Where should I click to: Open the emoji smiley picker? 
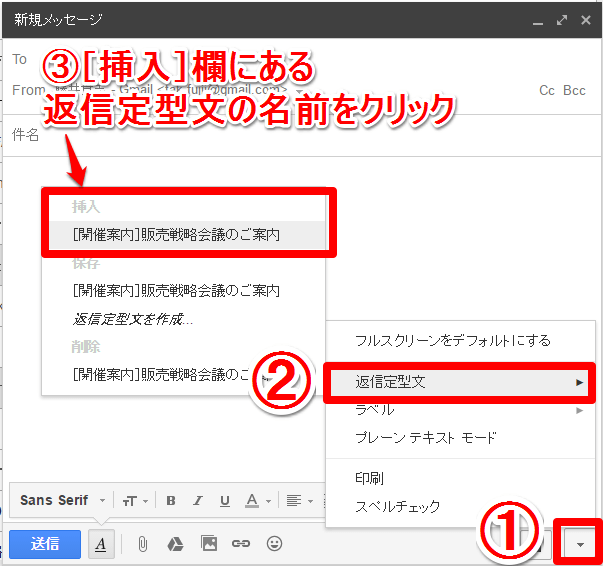tap(274, 544)
